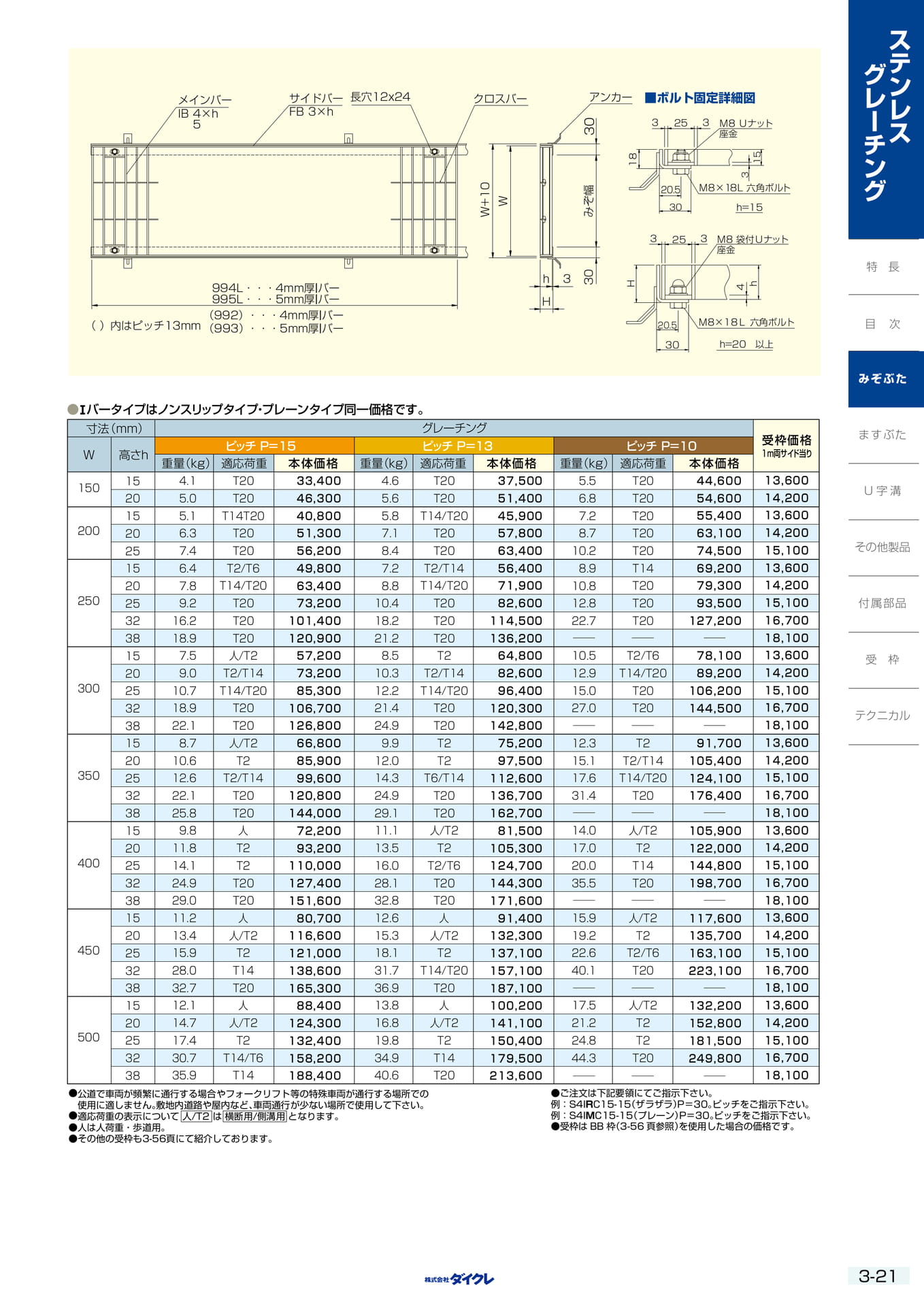Screen dimensions: 924x1307
Task: Click the ステンレスグレーチング blue title banner
Action: click(x=886, y=119)
